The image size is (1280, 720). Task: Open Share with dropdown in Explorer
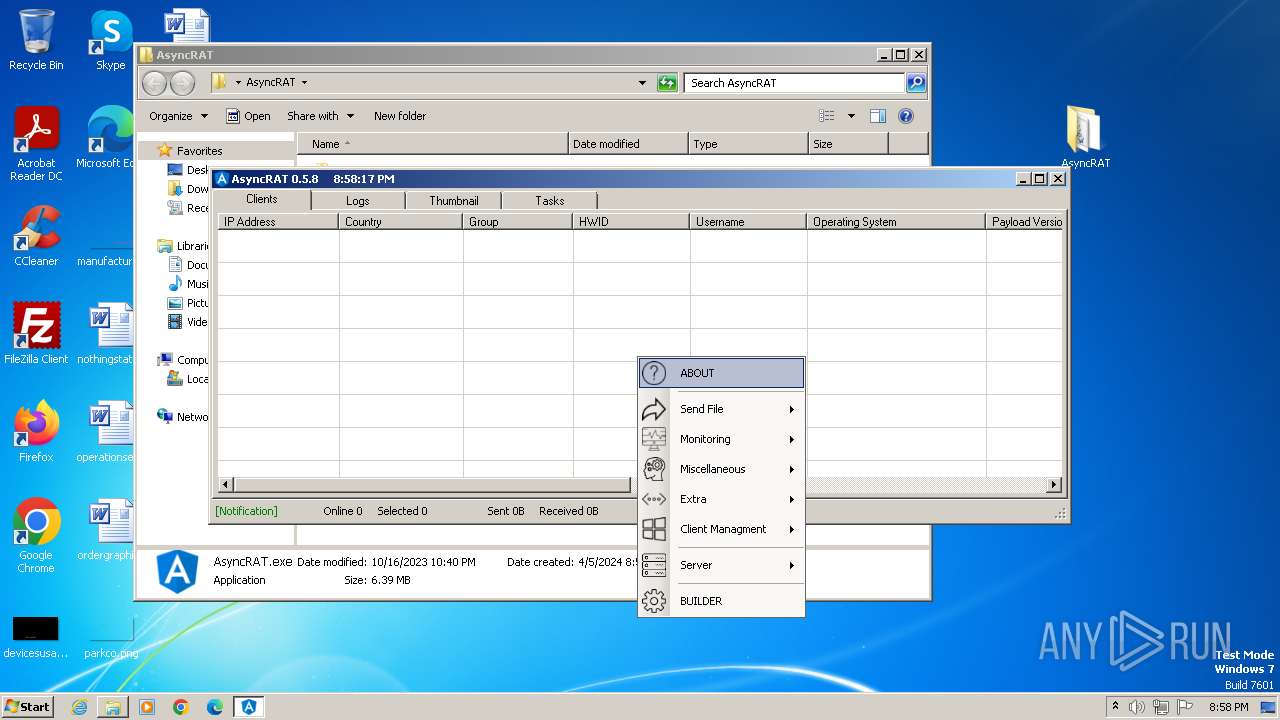(320, 116)
